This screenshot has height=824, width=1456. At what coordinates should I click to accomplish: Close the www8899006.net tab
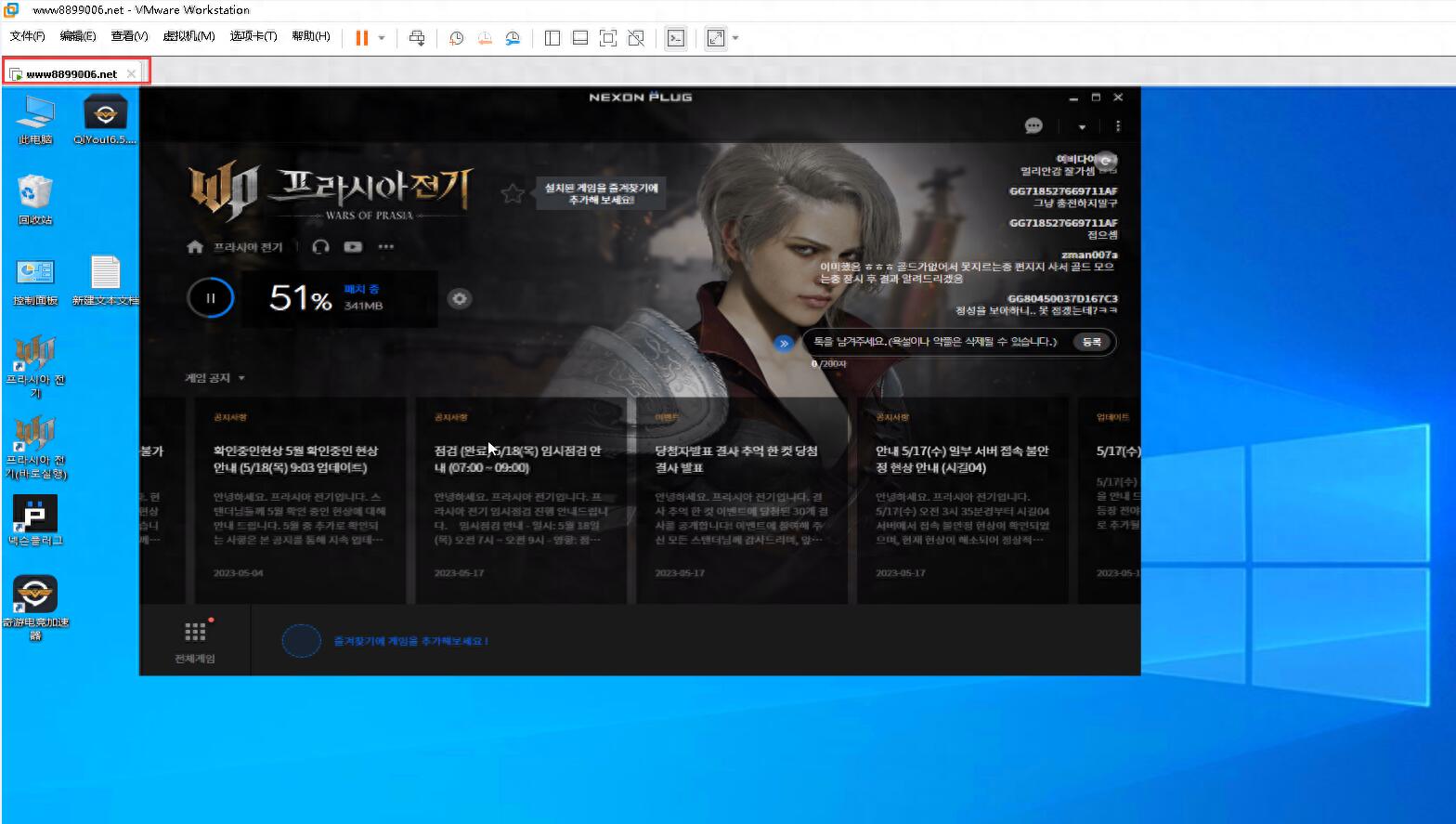click(131, 73)
